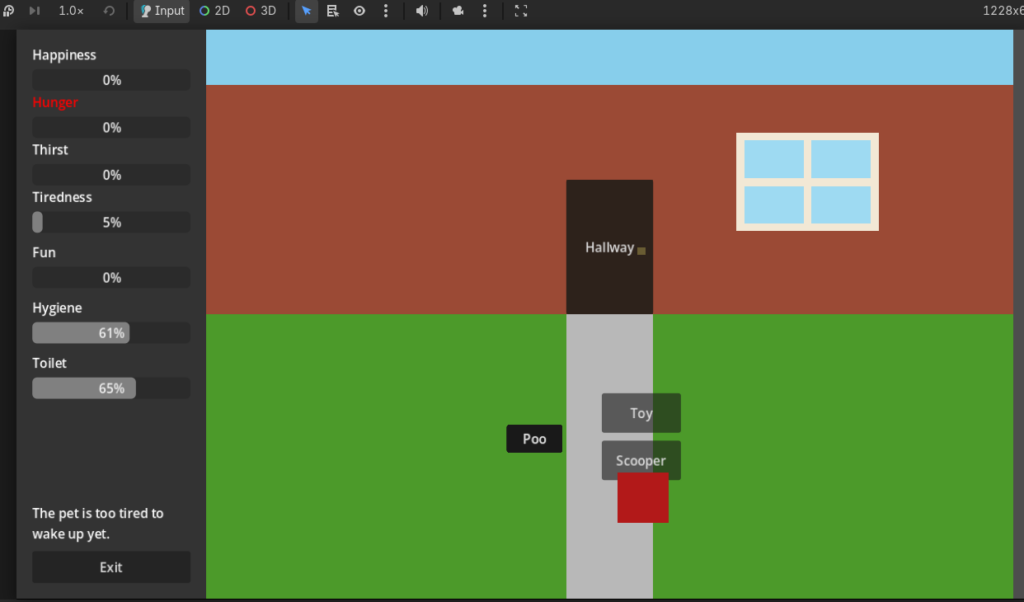
Task: Select the Toy button
Action: tap(641, 413)
